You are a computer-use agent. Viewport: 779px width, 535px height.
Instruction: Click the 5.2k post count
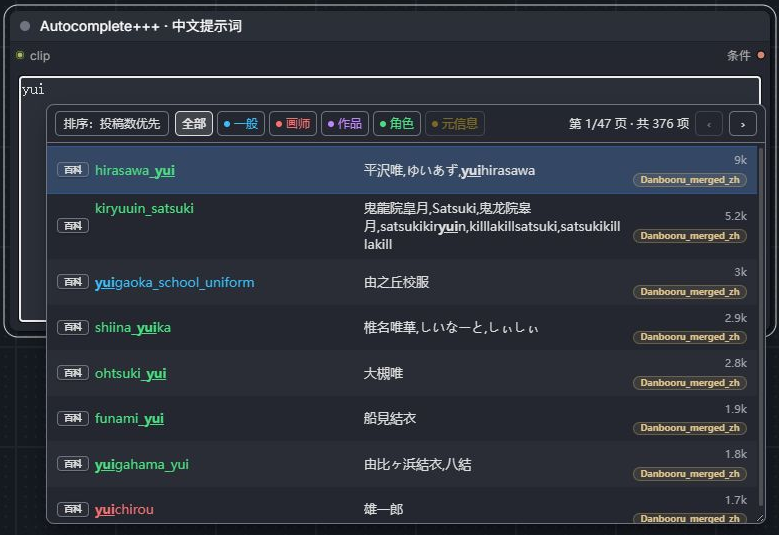(x=736, y=216)
